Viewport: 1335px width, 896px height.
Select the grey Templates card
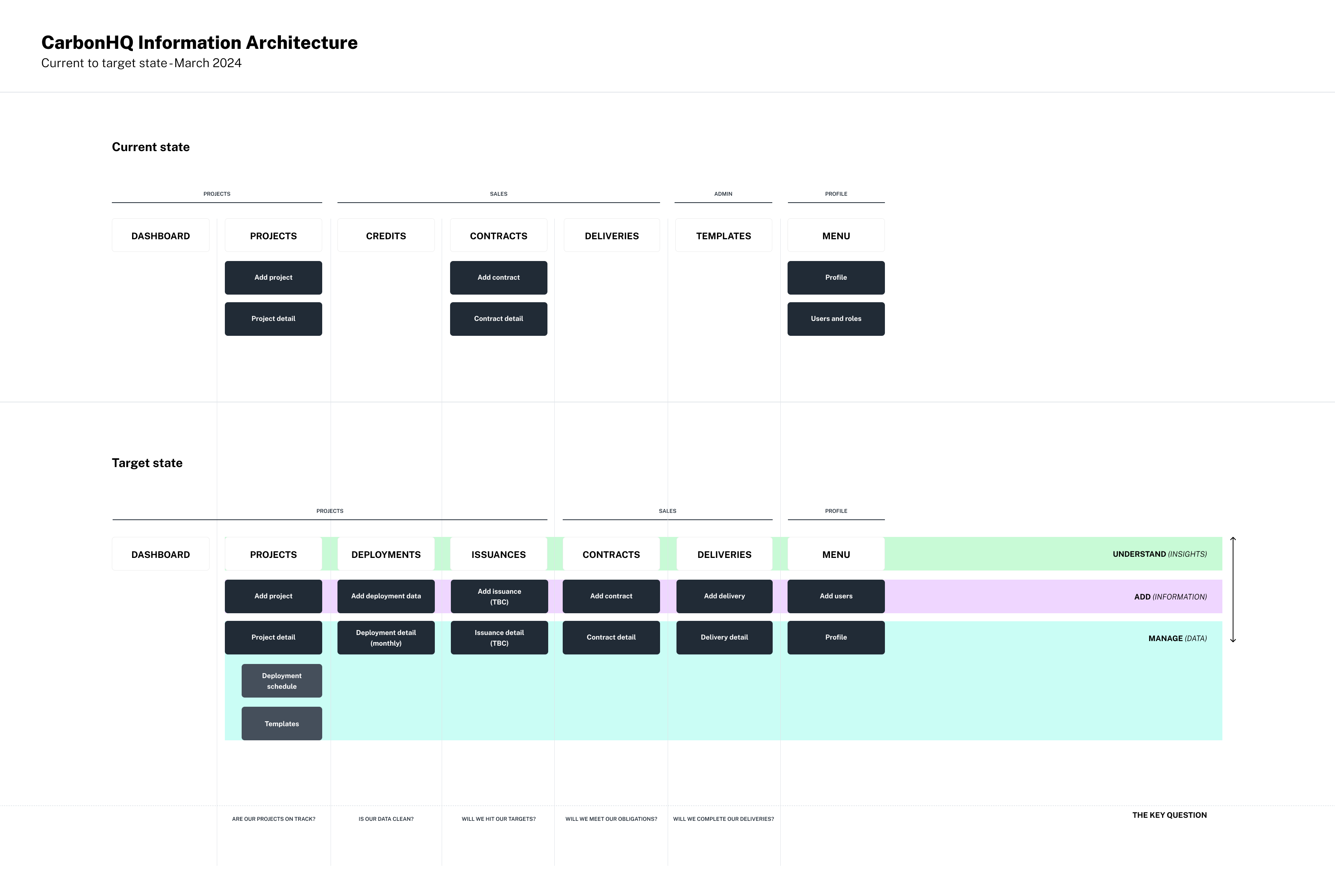click(x=282, y=724)
